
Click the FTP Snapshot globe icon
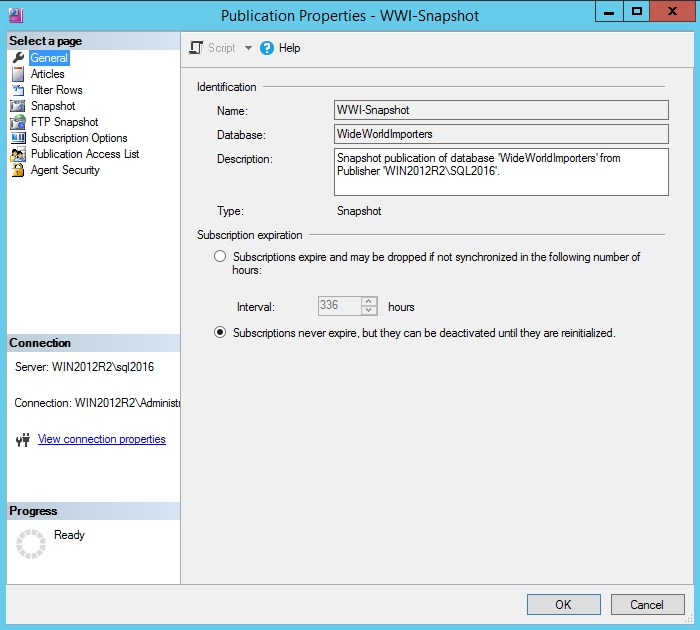coord(18,122)
